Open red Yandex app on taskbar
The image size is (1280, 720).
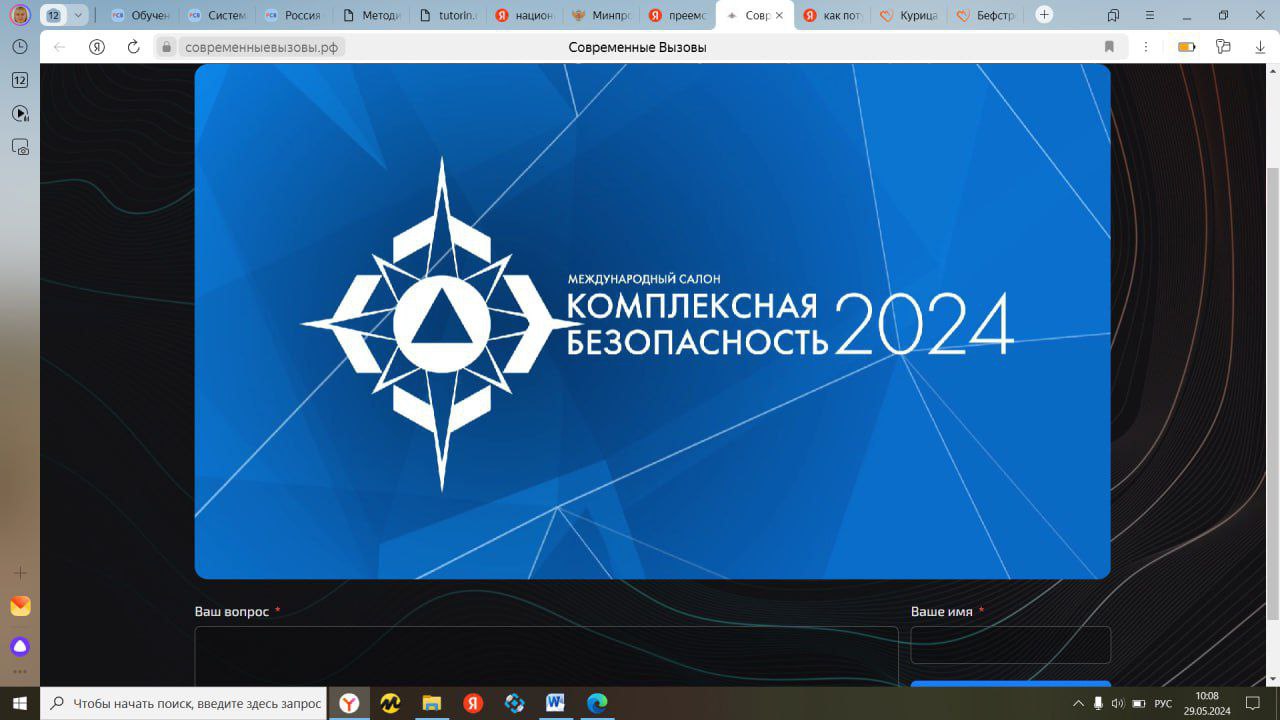(473, 704)
